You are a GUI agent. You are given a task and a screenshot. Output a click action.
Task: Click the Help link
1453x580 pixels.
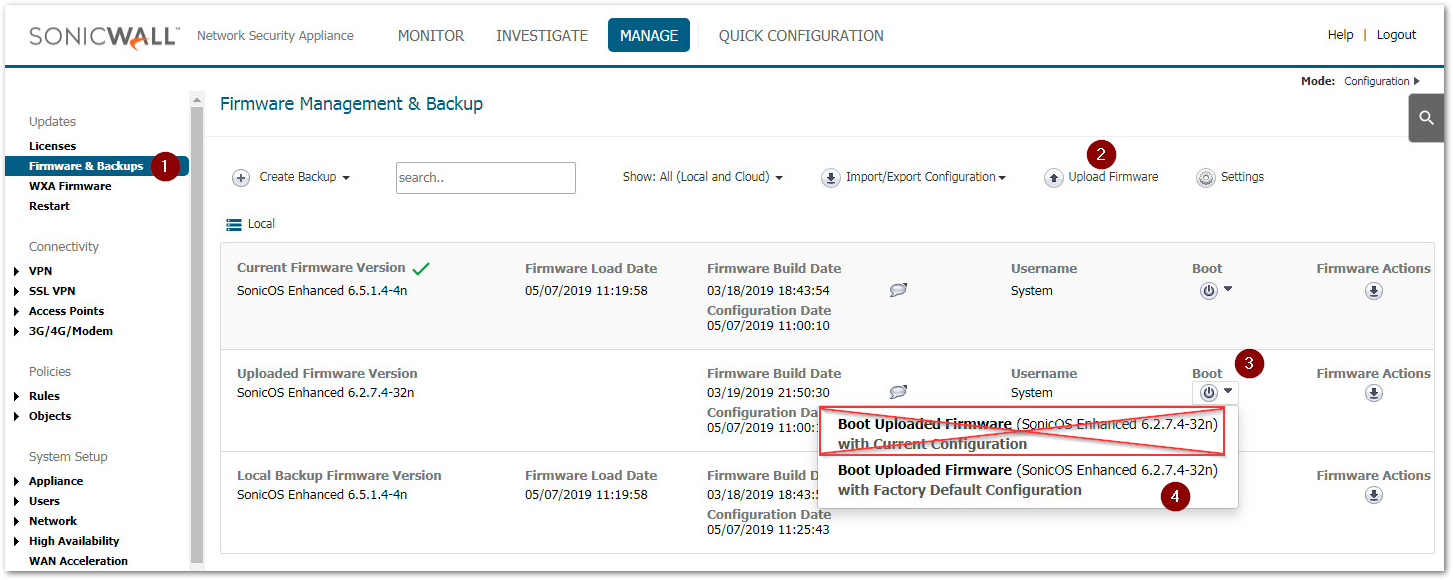[x=1340, y=35]
